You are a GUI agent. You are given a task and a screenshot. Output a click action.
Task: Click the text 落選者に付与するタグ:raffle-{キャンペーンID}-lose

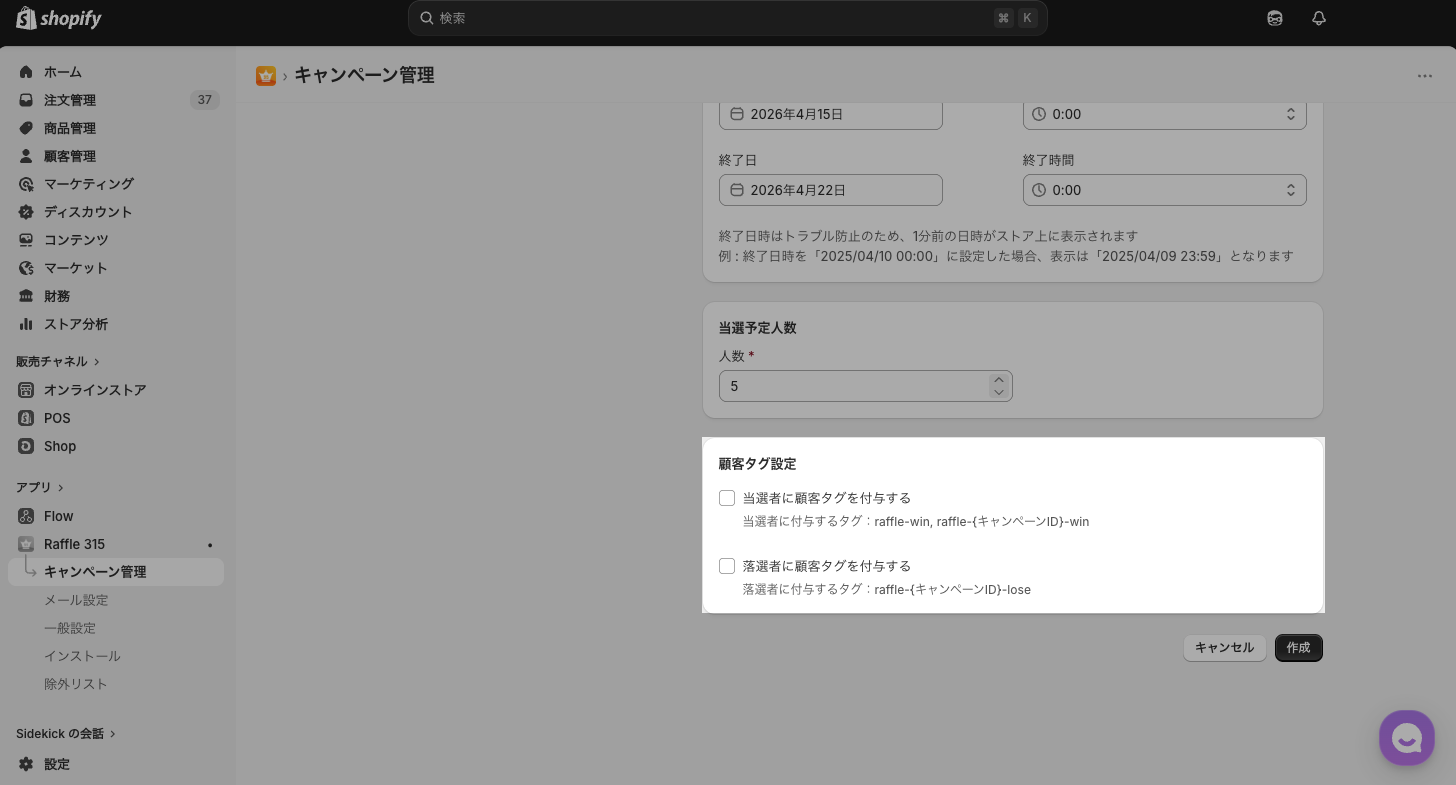[887, 590]
